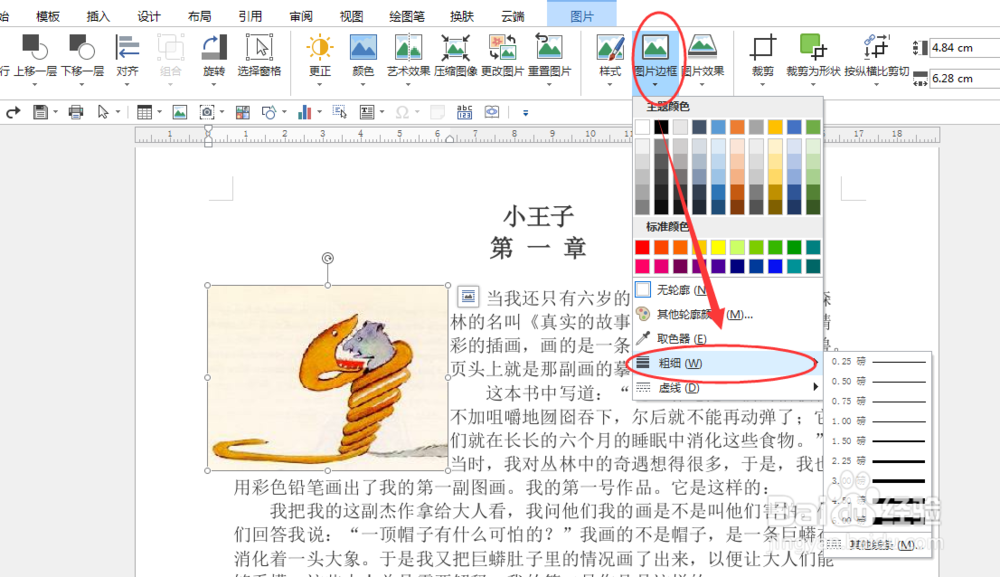Click the save disk icon

click(x=40, y=113)
